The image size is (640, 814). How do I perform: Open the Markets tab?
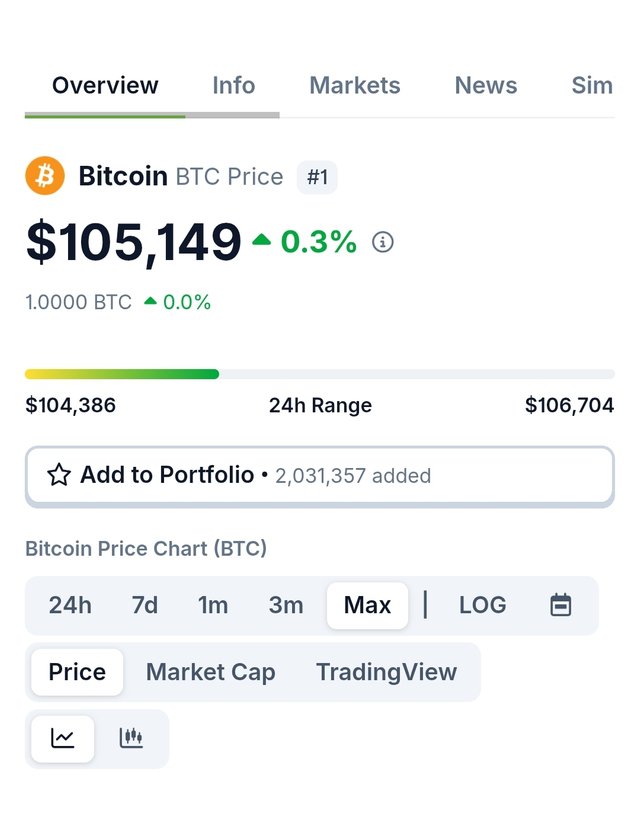click(355, 85)
